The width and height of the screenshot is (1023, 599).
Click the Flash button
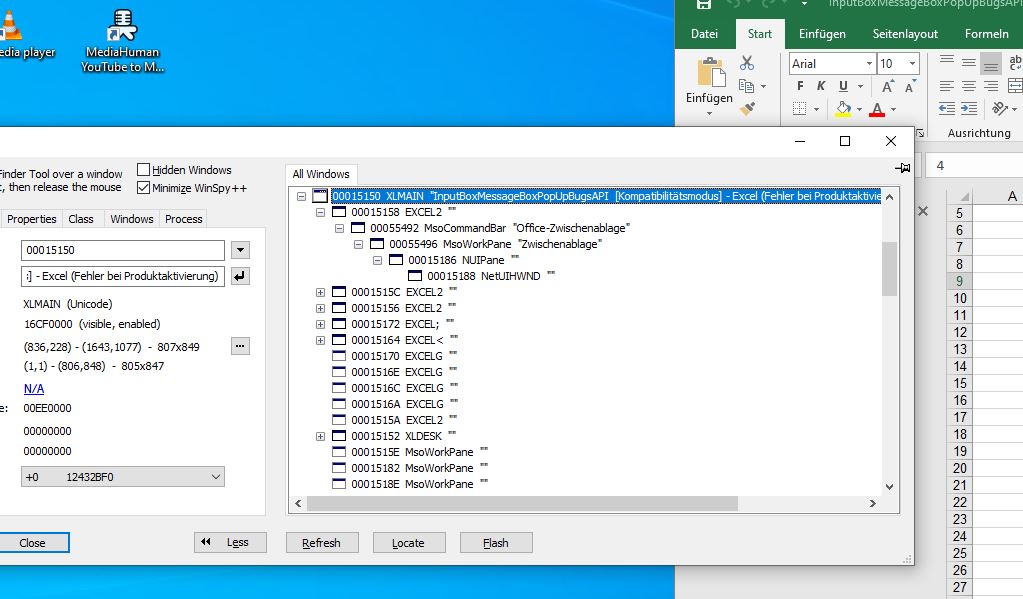pyautogui.click(x=496, y=543)
